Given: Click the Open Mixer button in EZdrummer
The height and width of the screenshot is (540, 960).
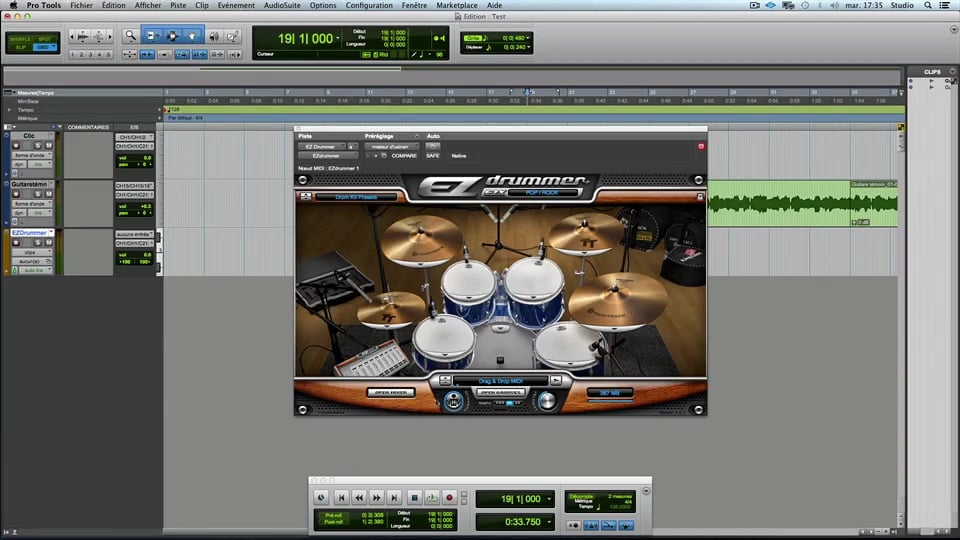Looking at the screenshot, I should (x=391, y=392).
